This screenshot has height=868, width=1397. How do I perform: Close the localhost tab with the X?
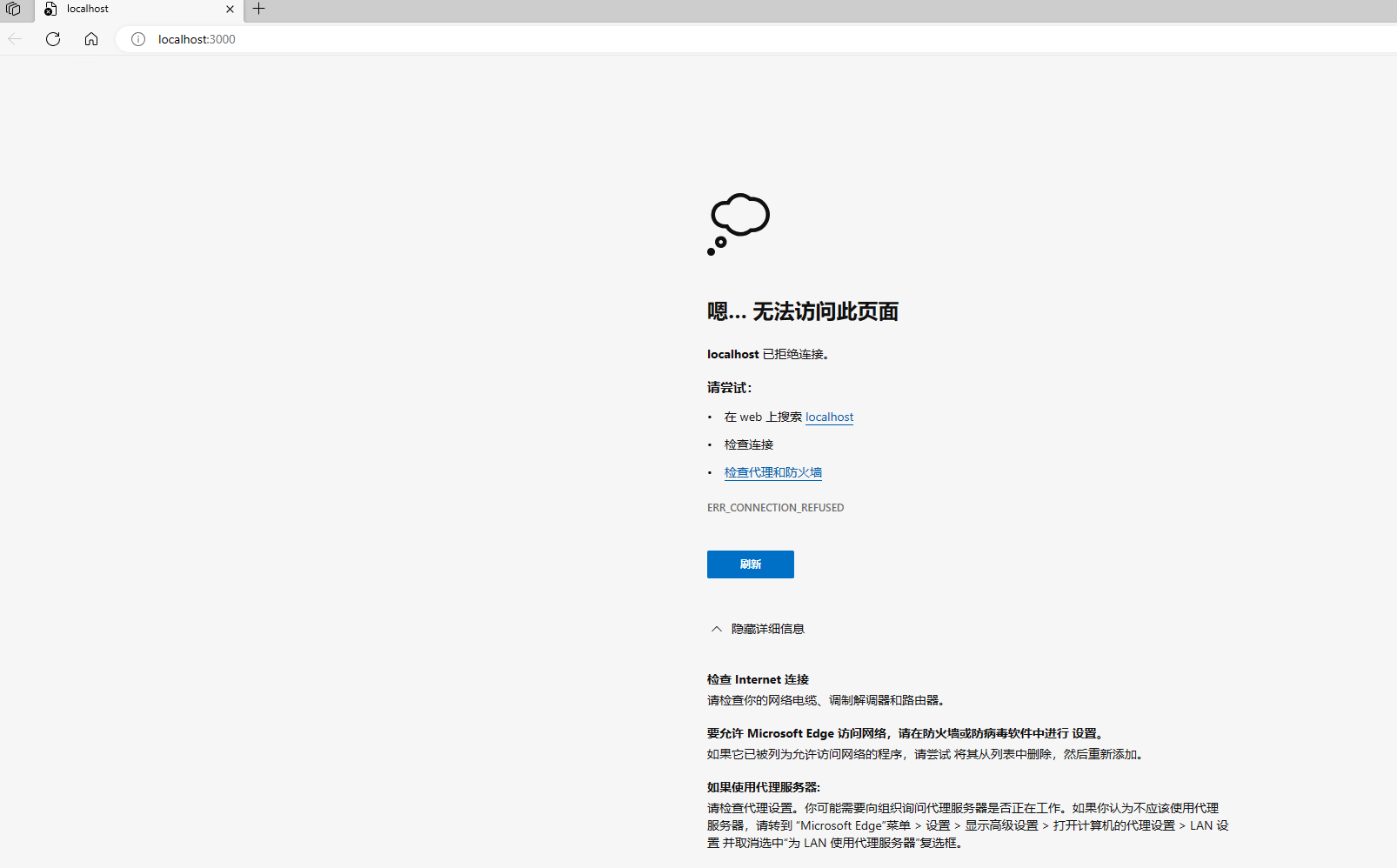pyautogui.click(x=230, y=10)
